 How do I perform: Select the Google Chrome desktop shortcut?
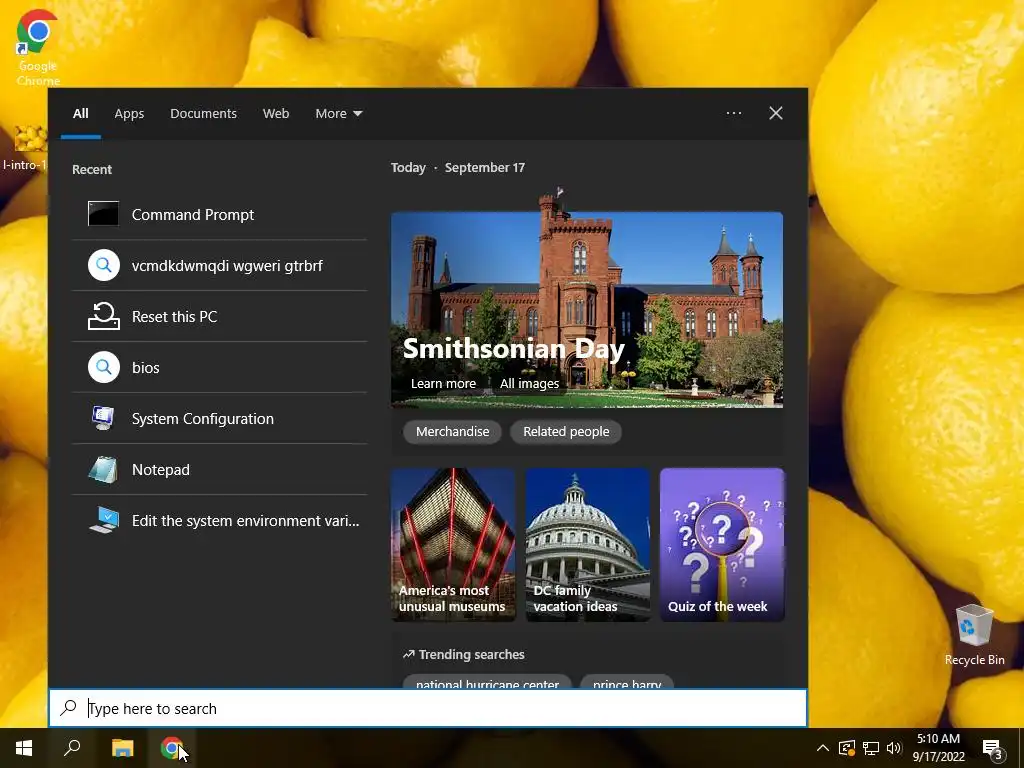(x=38, y=48)
